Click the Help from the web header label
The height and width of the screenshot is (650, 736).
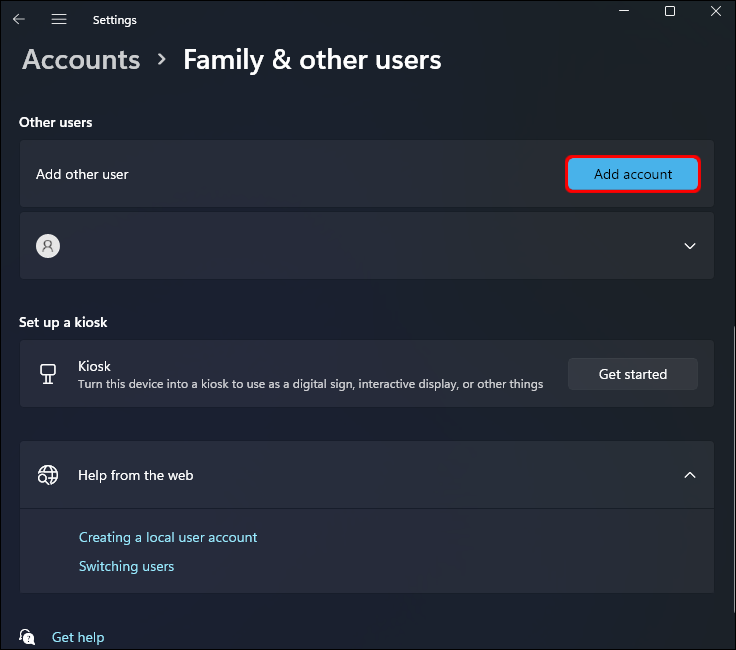pos(136,475)
